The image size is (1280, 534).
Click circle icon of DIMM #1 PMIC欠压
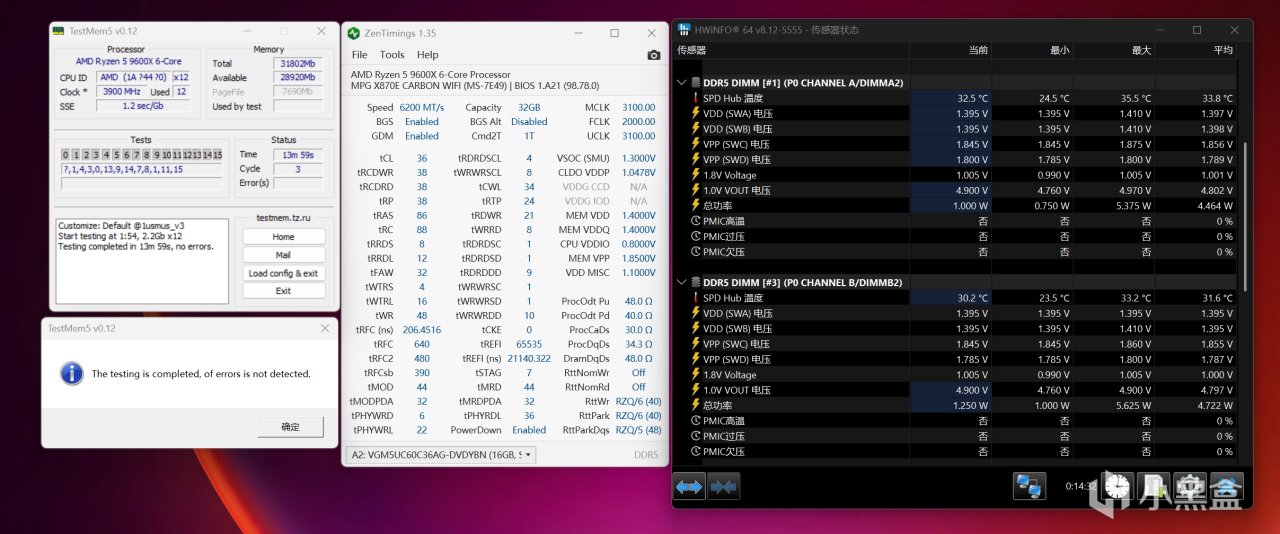695,252
